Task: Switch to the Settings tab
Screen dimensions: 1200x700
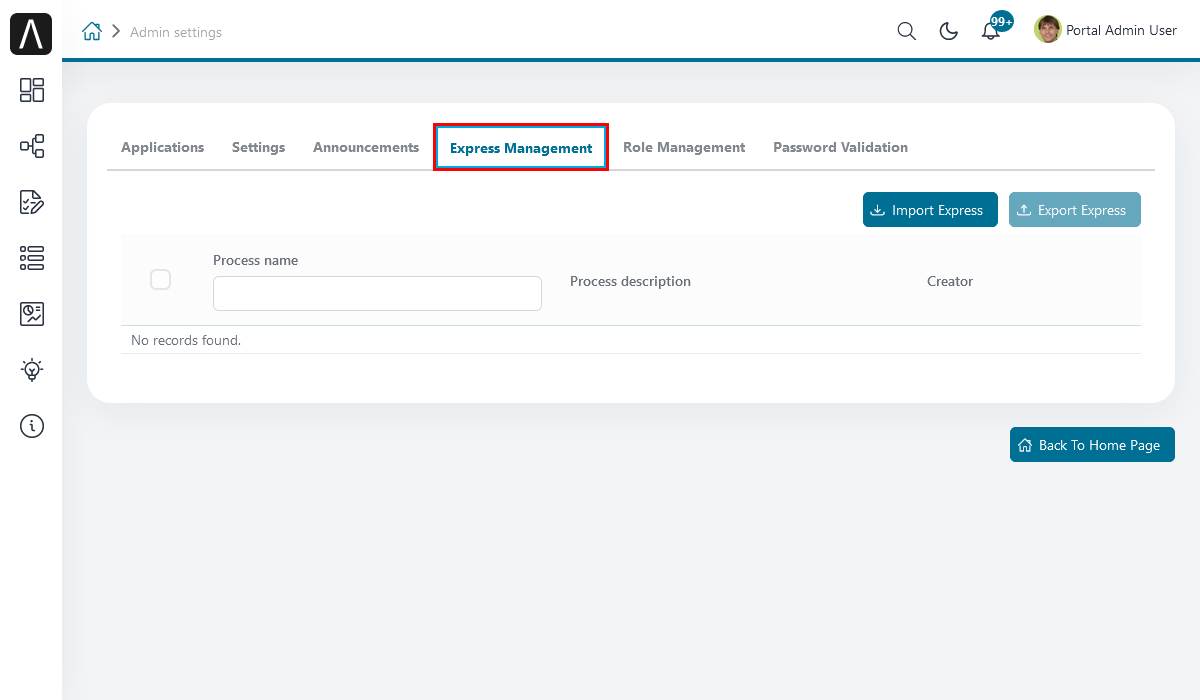Action: click(258, 147)
